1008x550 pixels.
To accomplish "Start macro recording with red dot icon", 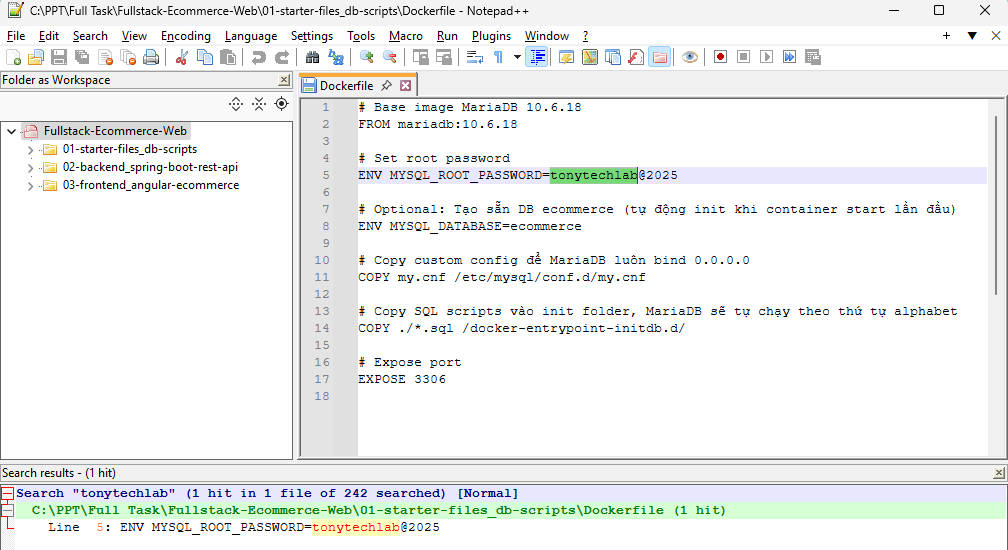I will pyautogui.click(x=720, y=57).
